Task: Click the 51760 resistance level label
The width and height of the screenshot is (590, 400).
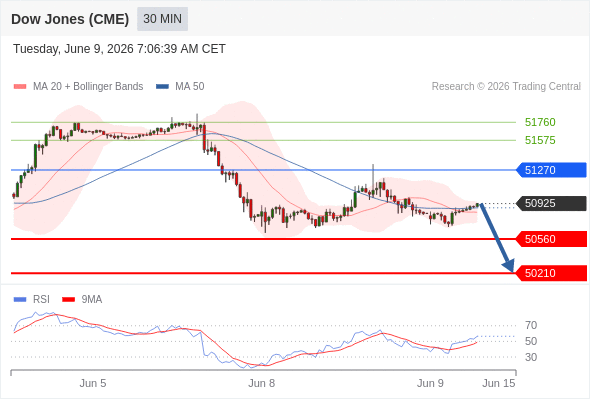Action: 540,122
